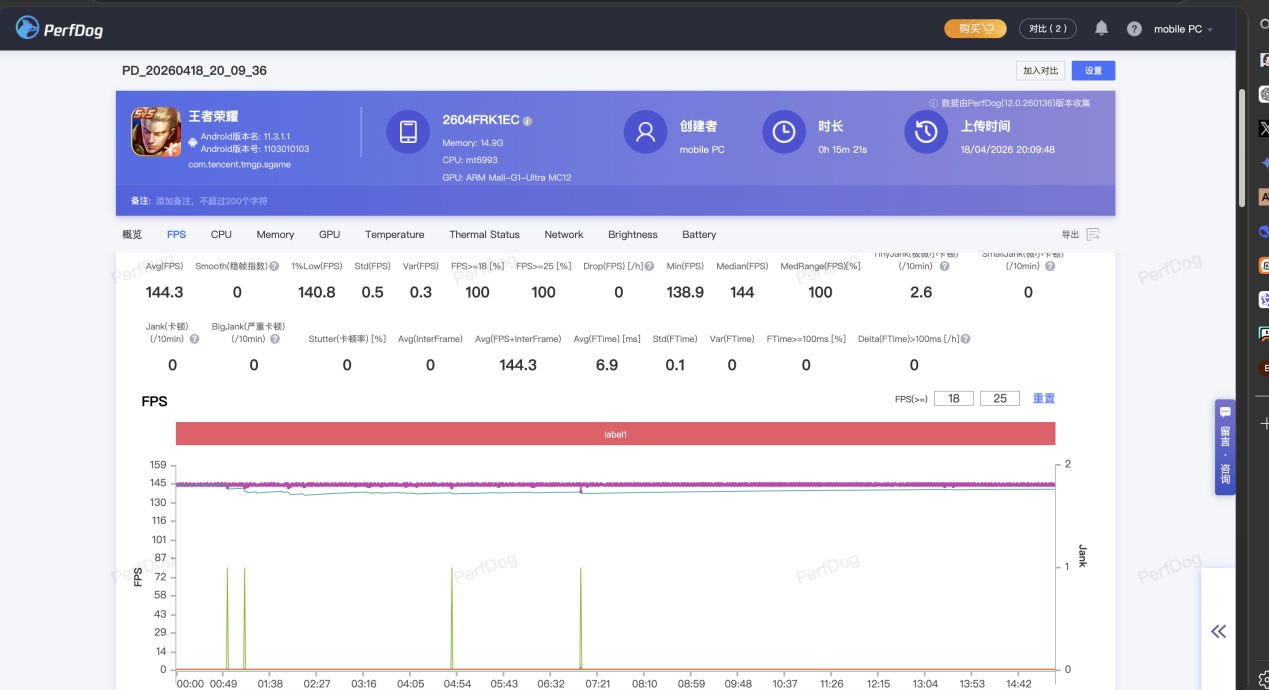Open the 留言·咨询 feedback widget
Image resolution: width=1269 pixels, height=690 pixels.
click(1225, 448)
